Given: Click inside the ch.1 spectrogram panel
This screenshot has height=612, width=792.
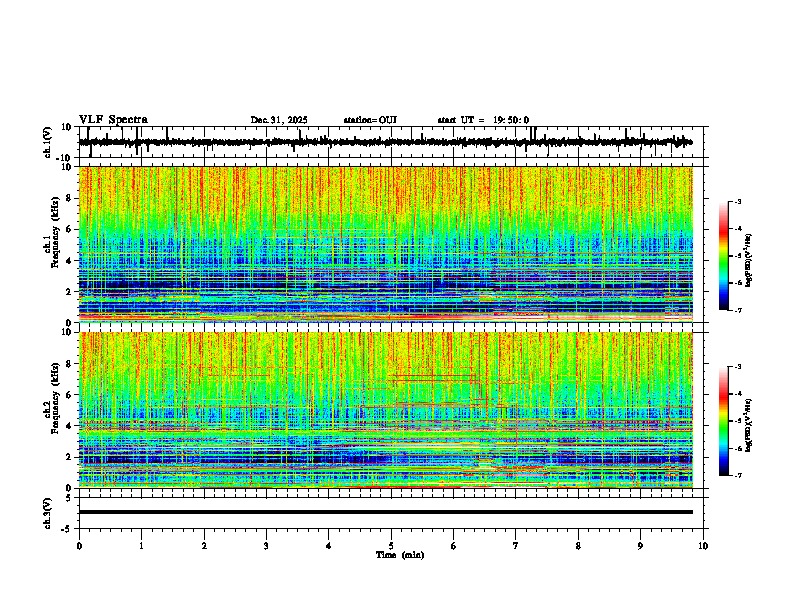Looking at the screenshot, I should [386, 244].
